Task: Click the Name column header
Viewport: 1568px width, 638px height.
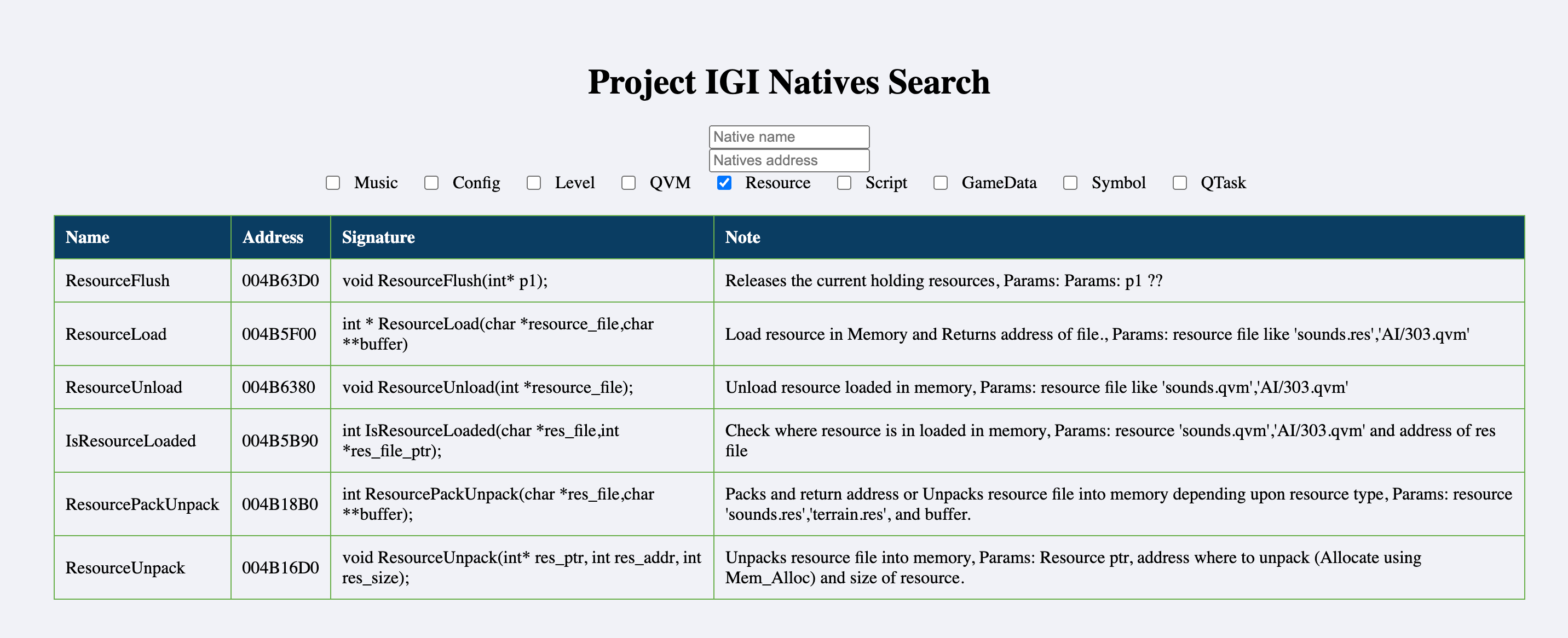Action: [x=88, y=237]
